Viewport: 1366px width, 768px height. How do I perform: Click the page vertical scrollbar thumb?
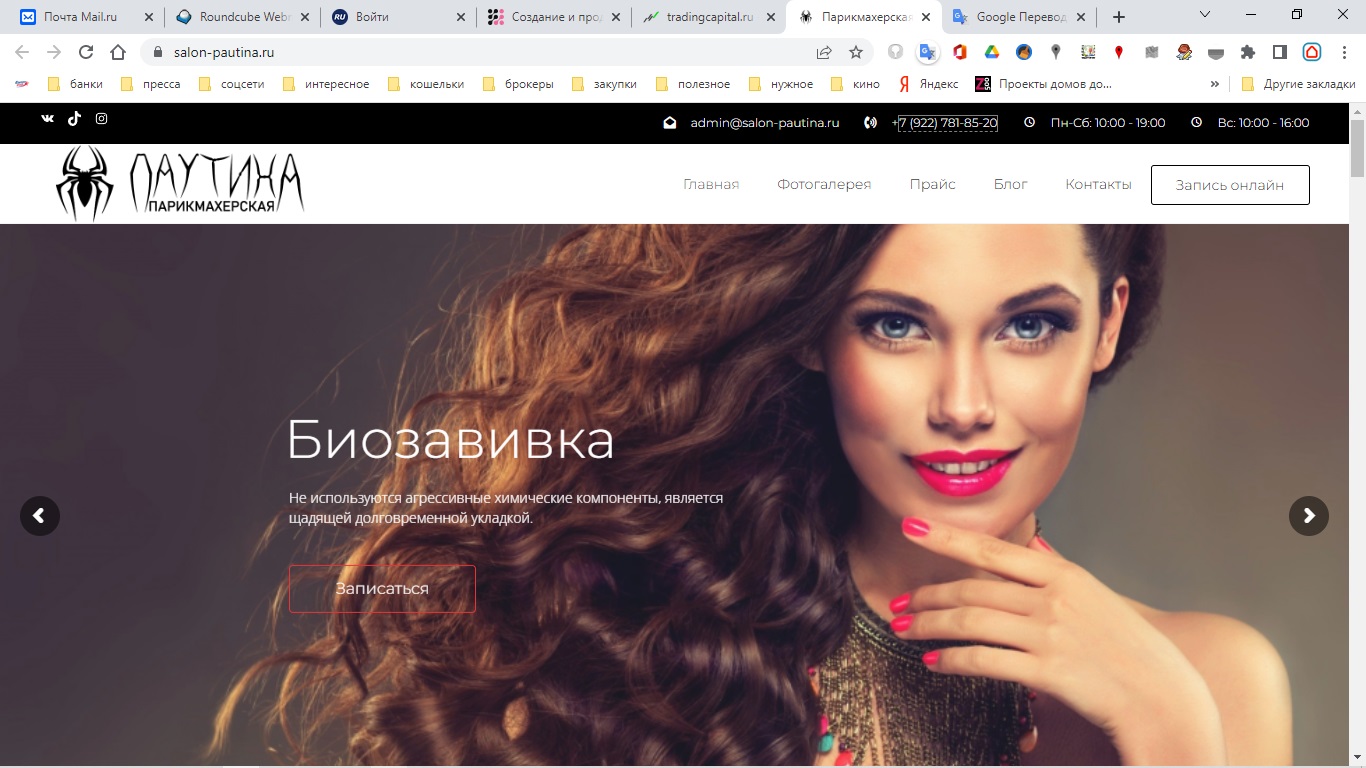coord(1357,147)
